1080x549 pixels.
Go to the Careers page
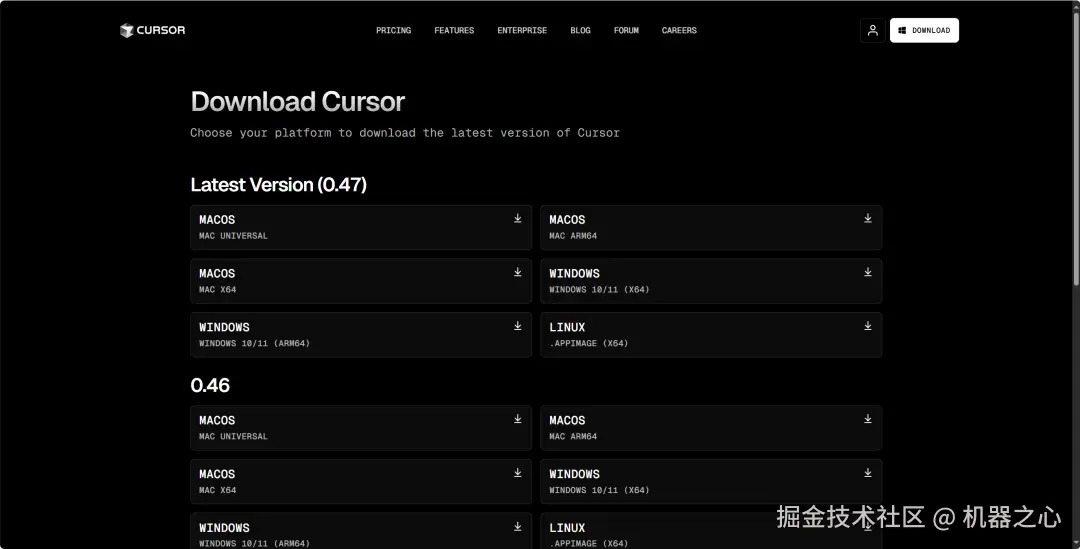tap(679, 30)
